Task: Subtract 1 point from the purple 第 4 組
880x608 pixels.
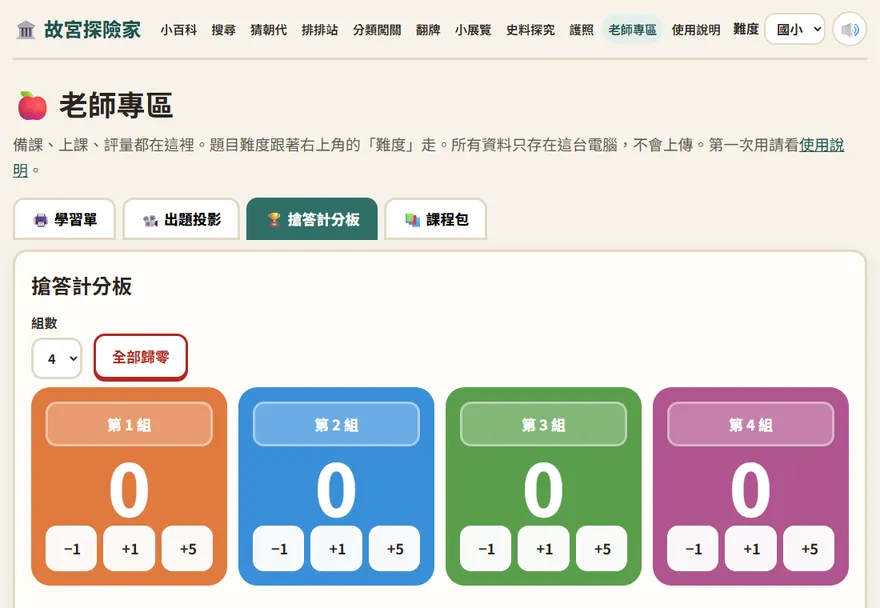Action: click(x=693, y=548)
